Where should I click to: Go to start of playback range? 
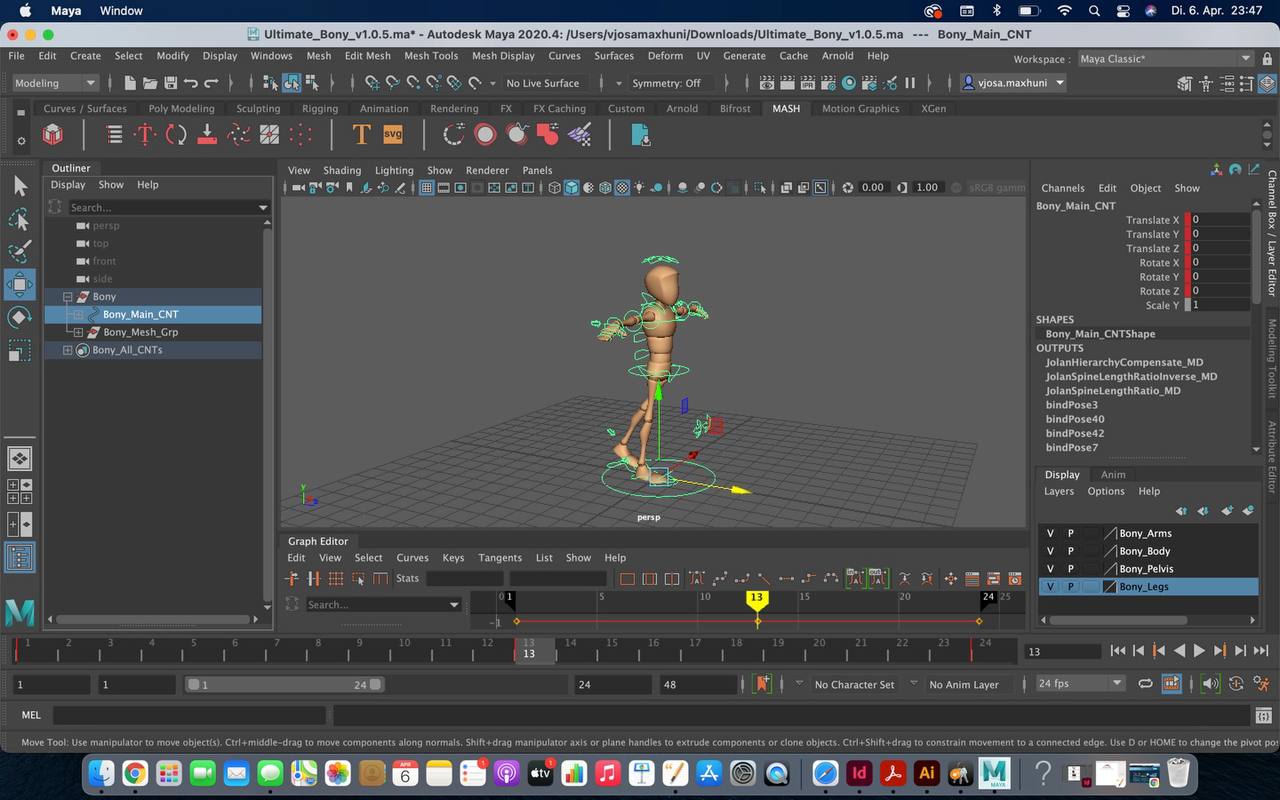[1118, 651]
